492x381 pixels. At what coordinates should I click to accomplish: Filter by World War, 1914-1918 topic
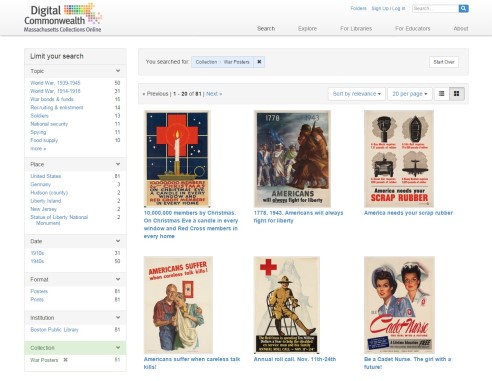click(55, 91)
